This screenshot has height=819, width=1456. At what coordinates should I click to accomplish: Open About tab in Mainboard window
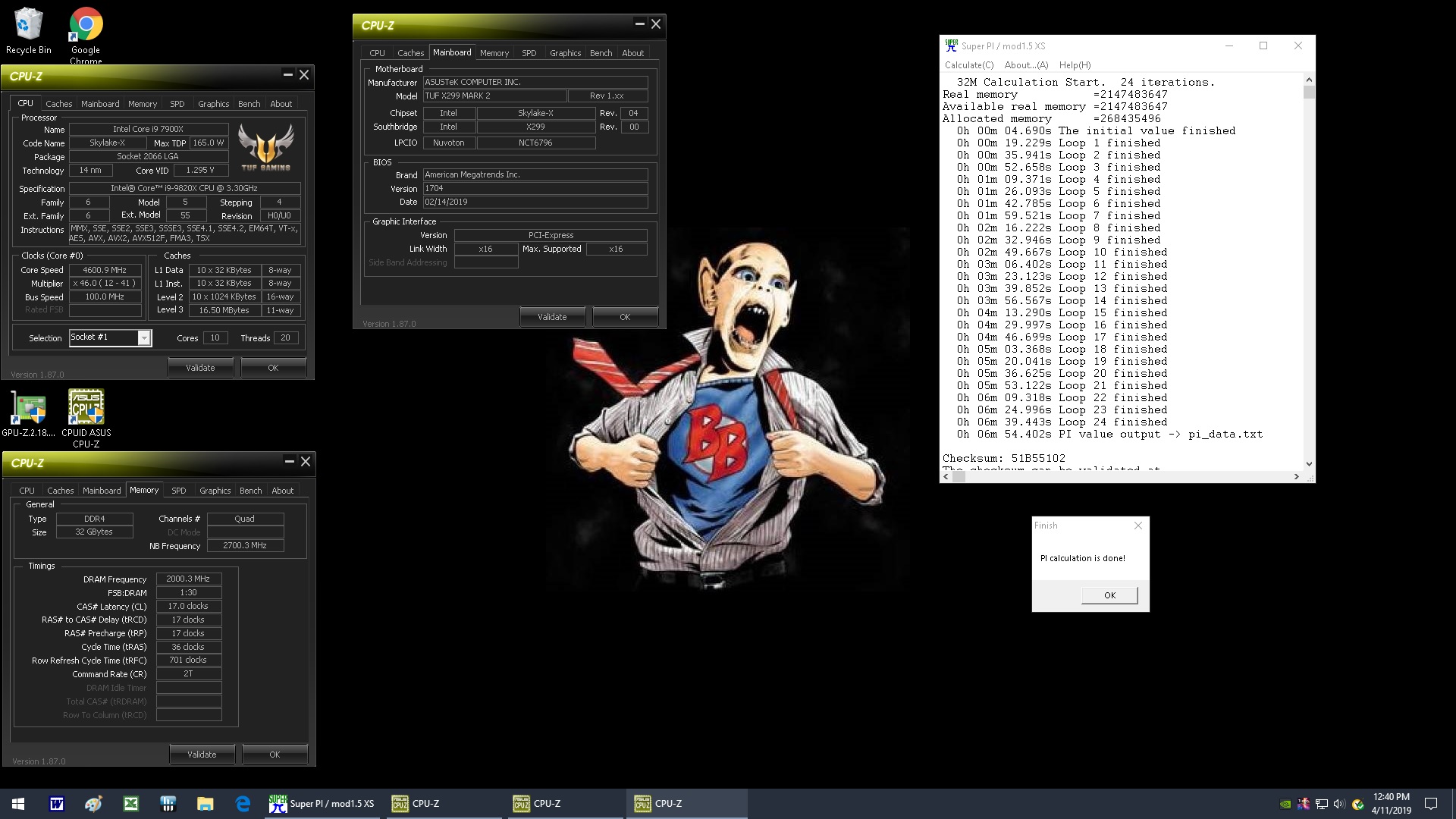click(x=633, y=53)
